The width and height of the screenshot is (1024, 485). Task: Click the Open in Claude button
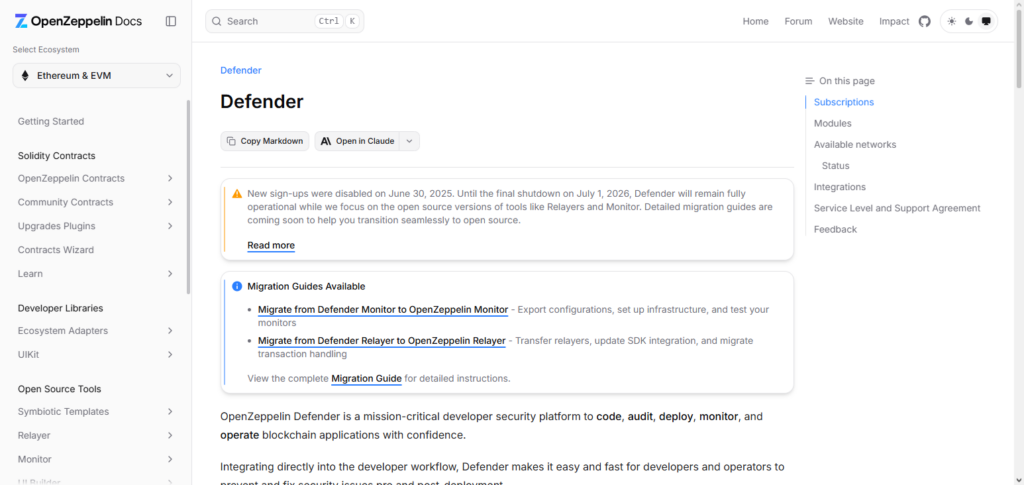coord(358,141)
